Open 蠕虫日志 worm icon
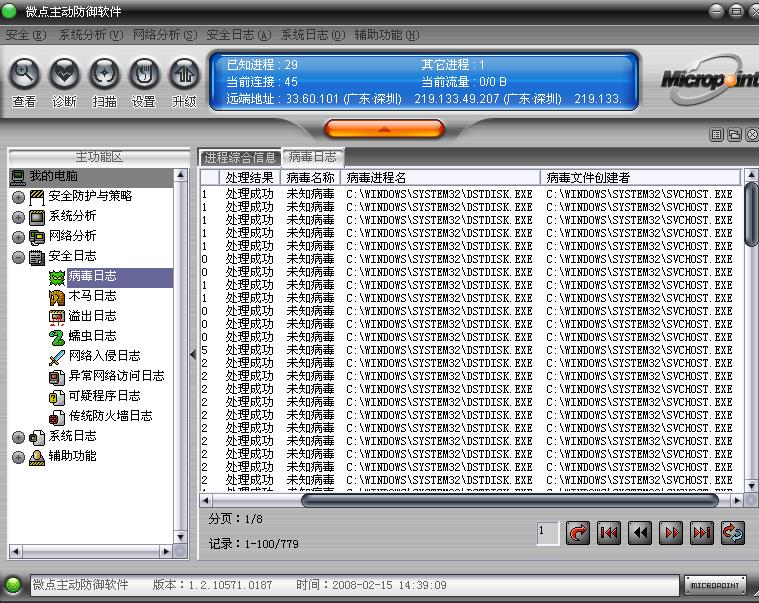 (57, 337)
